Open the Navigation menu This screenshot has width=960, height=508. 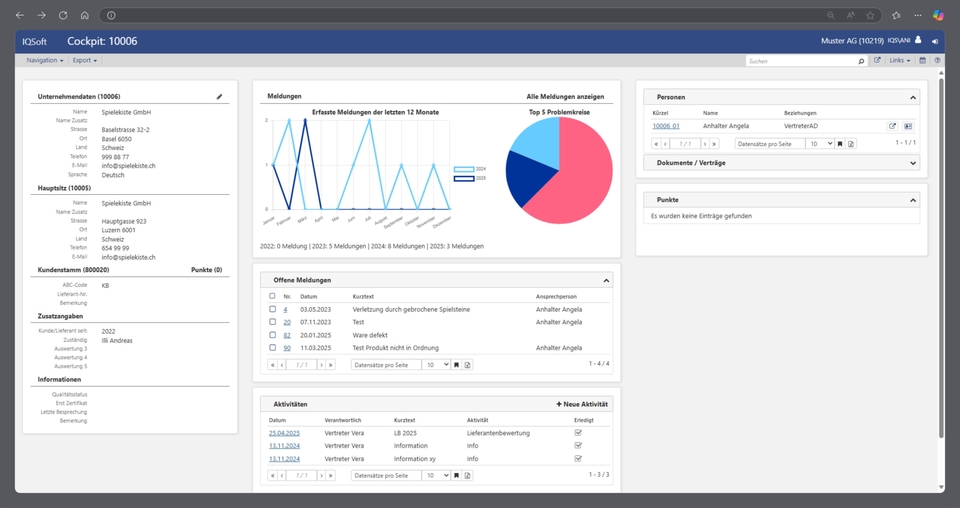pos(44,61)
